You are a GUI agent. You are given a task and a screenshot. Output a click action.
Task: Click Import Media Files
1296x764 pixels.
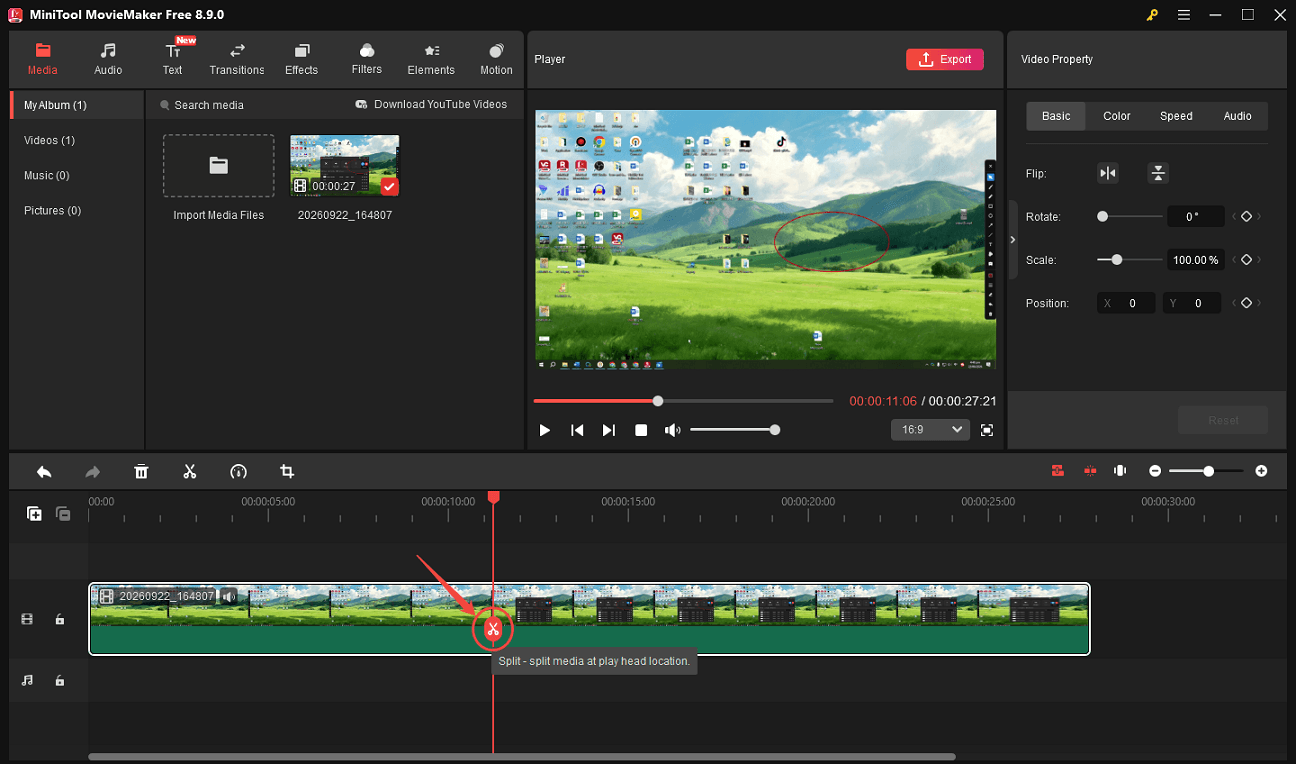[x=219, y=166]
